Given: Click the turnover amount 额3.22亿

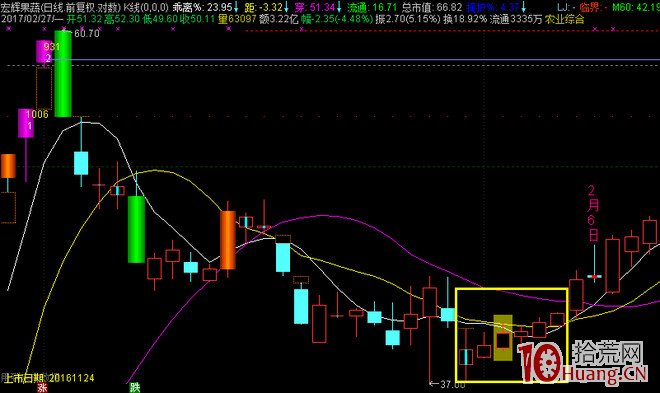Looking at the screenshot, I should pos(278,19).
